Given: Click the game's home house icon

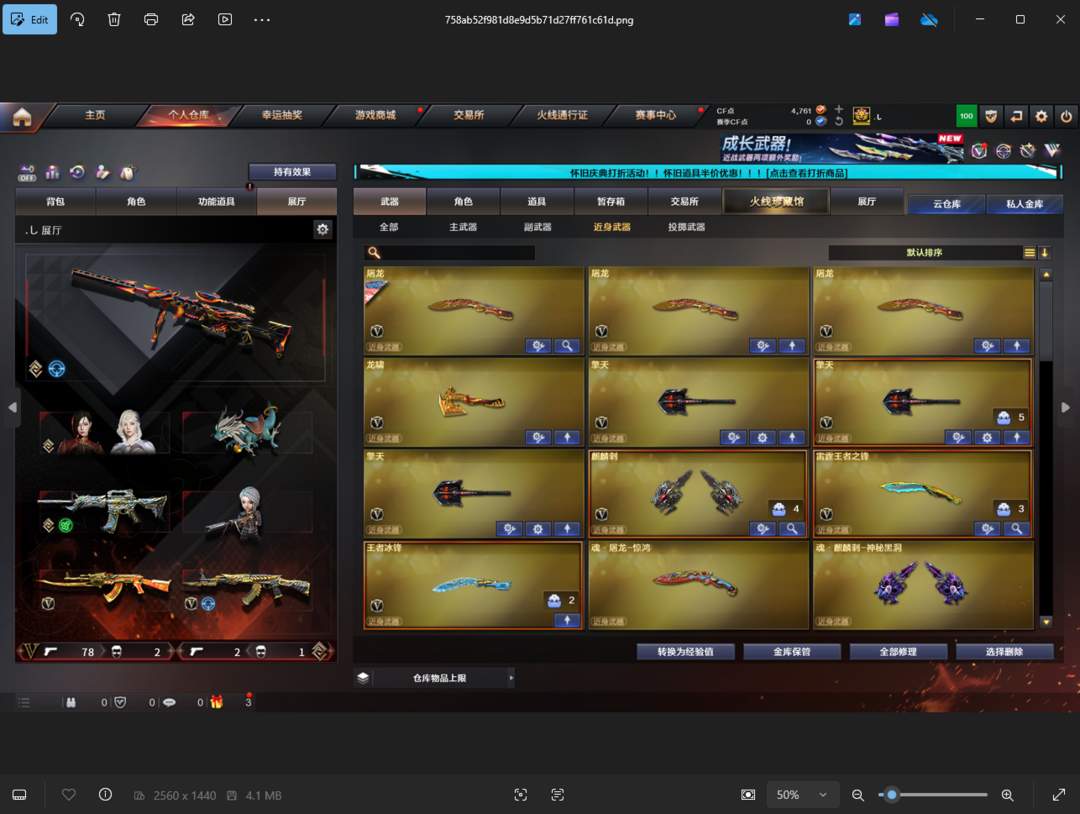Looking at the screenshot, I should [22, 116].
